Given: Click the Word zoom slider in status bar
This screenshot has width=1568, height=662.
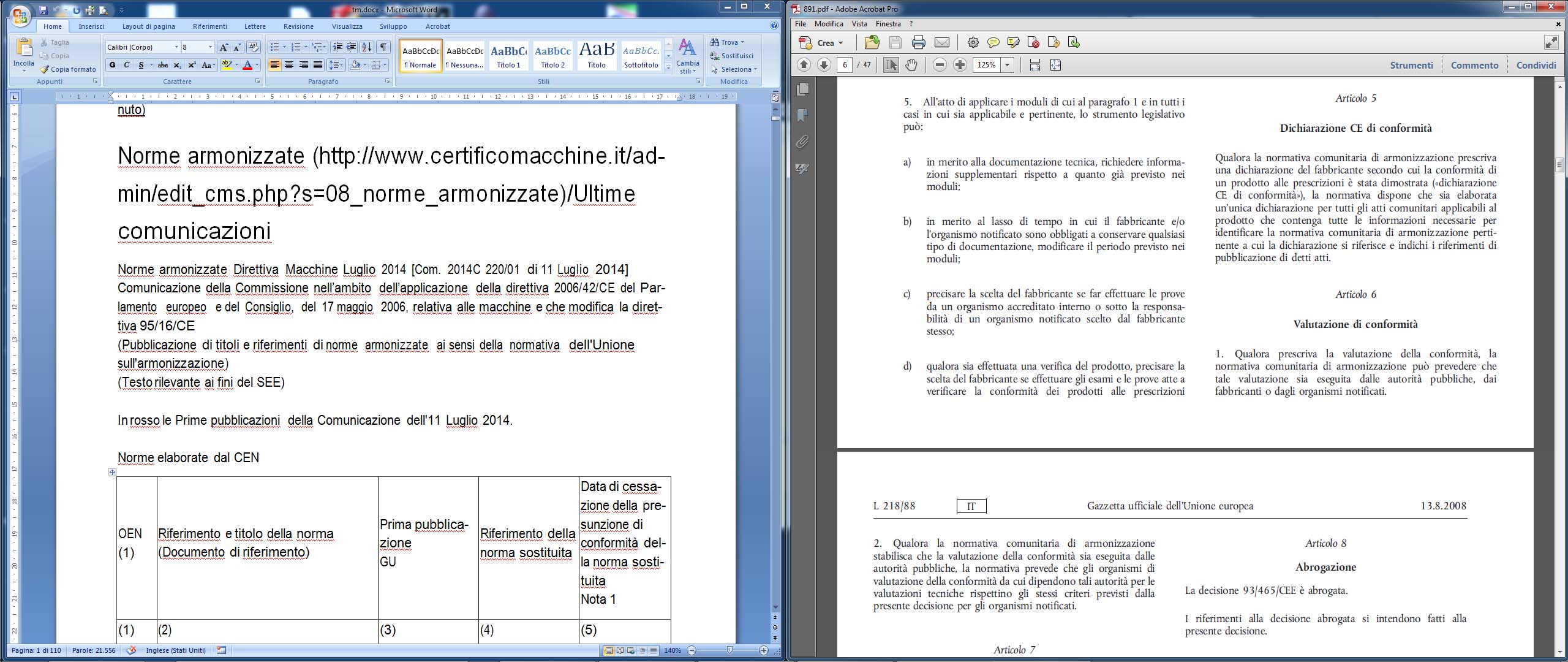Looking at the screenshot, I should (729, 650).
